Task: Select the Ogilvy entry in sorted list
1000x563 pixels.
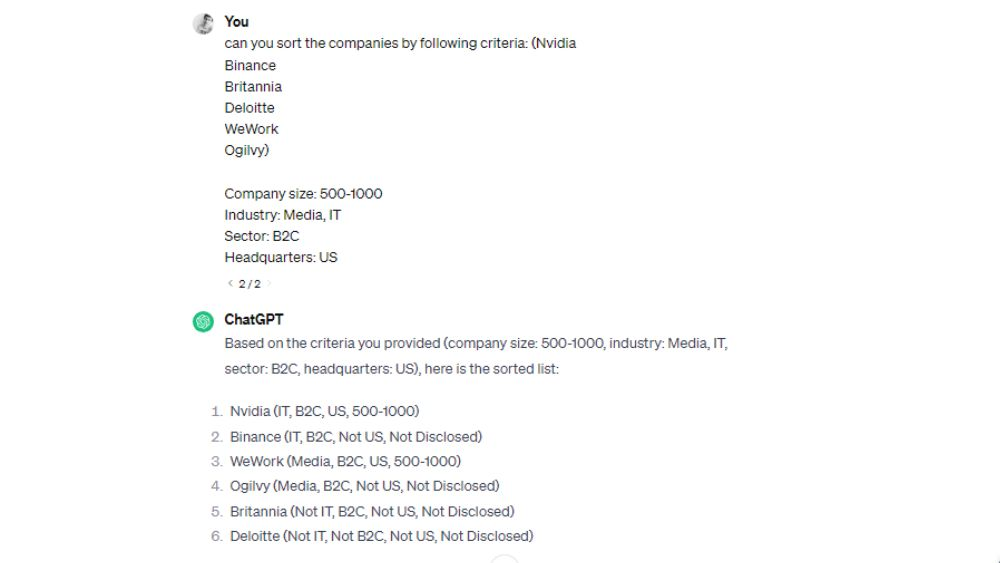Action: point(364,486)
